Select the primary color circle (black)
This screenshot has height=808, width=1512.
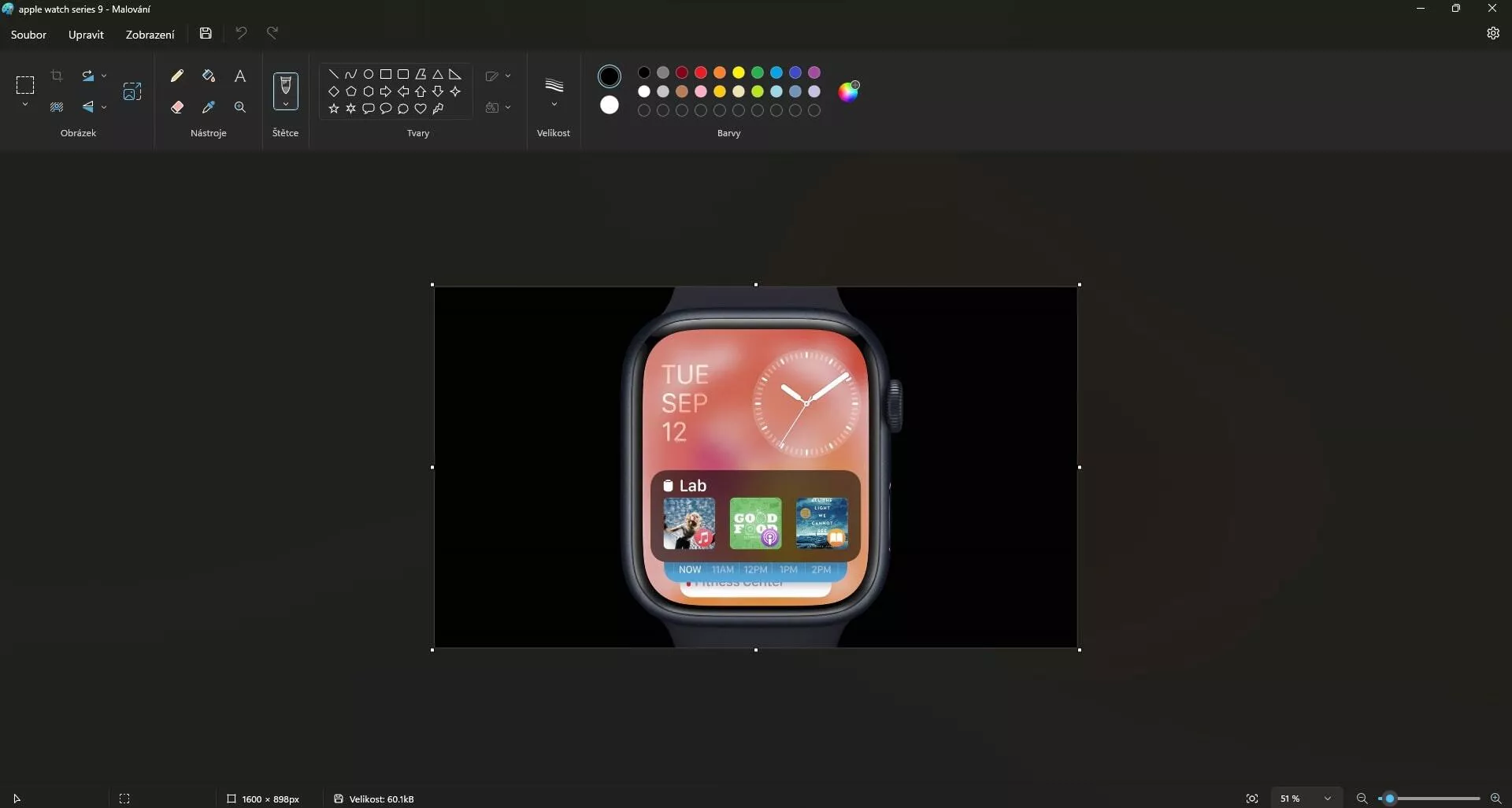click(610, 76)
